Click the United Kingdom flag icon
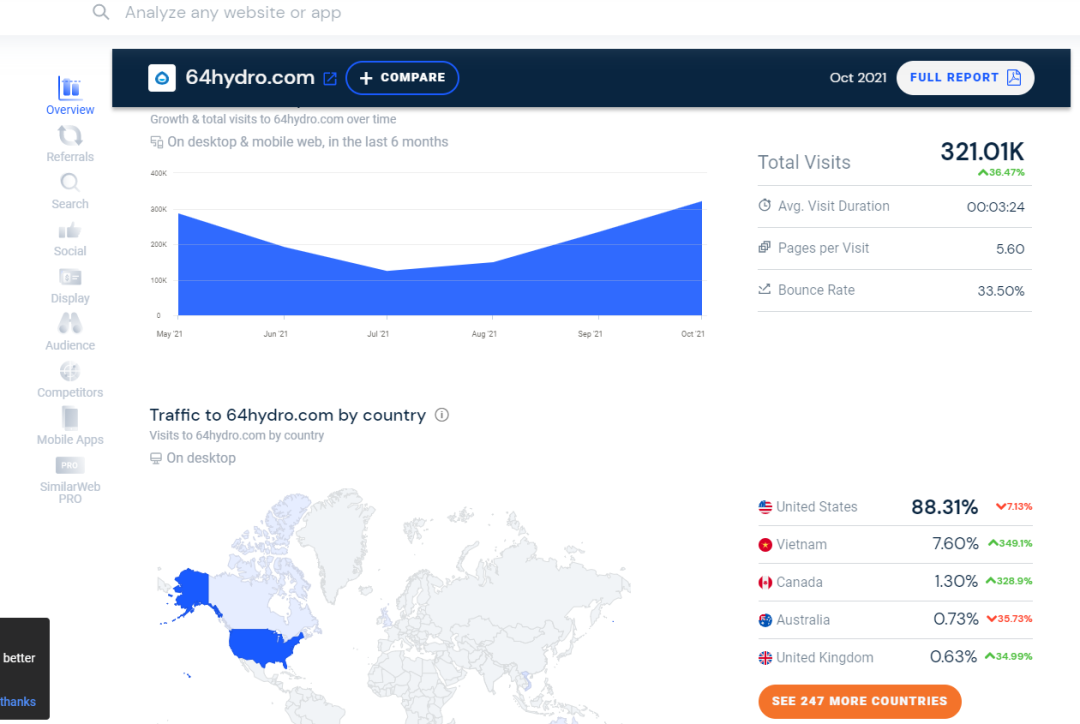The width and height of the screenshot is (1080, 724). (765, 658)
